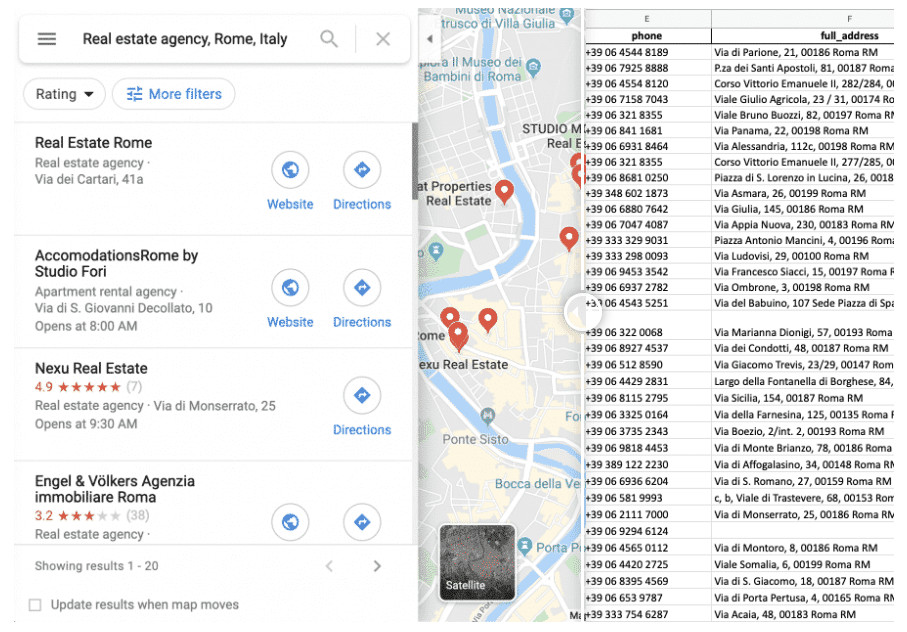Select the phone header cell
The width and height of the screenshot is (907, 632).
click(647, 36)
